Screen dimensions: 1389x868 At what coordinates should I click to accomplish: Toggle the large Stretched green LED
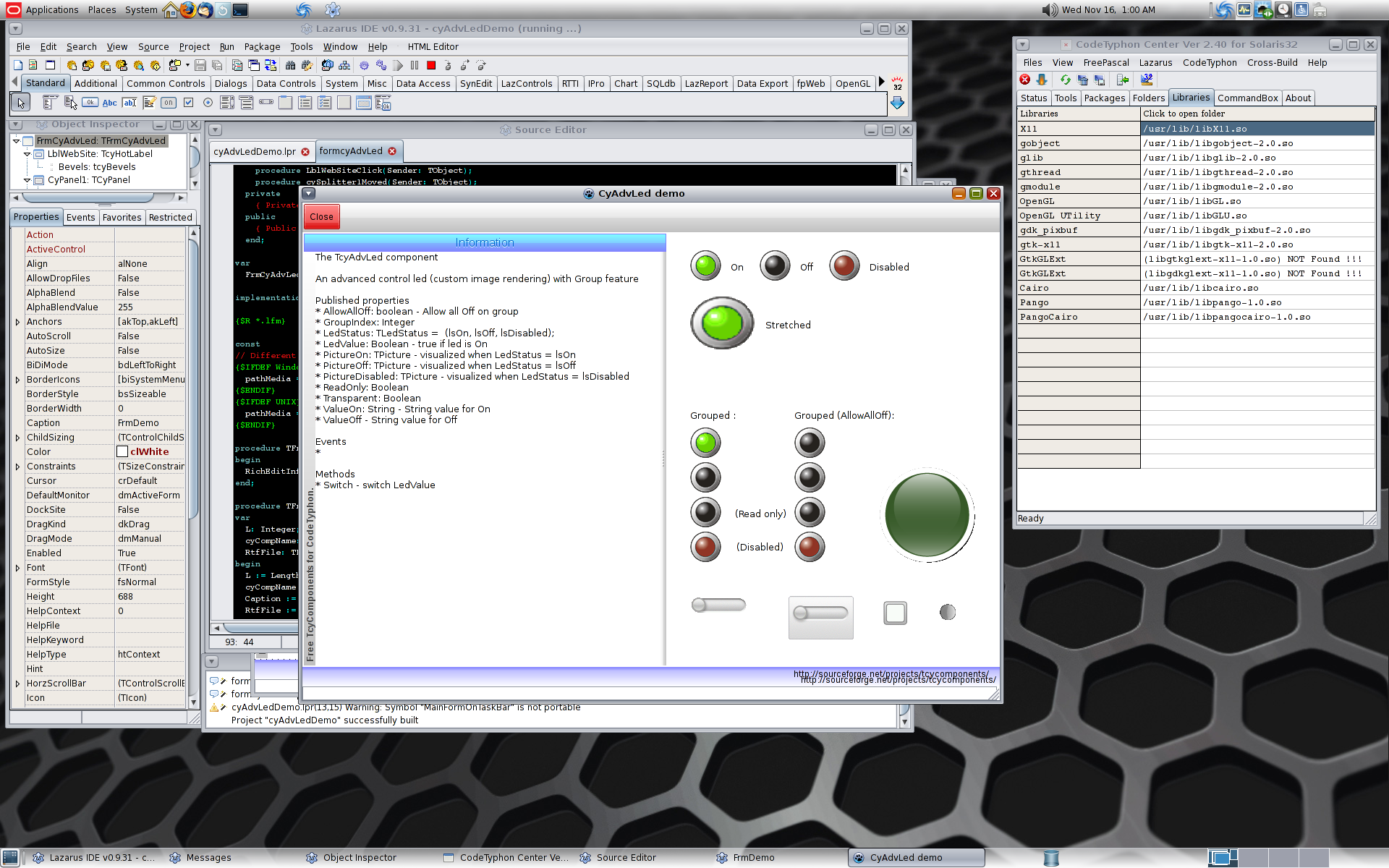[722, 323]
